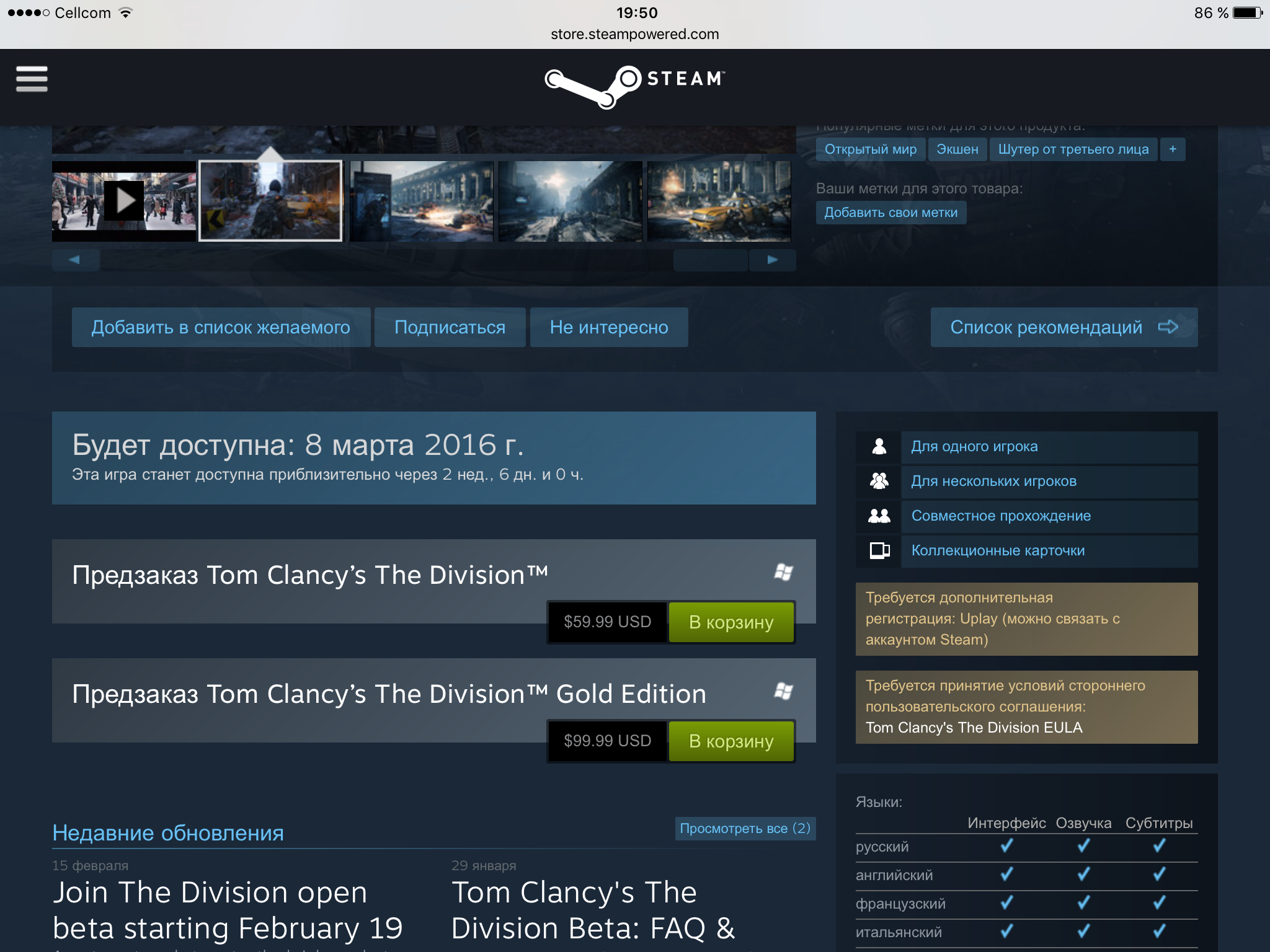This screenshot has height=952, width=1270.
Task: Click multiplayer group icon
Action: tap(879, 481)
